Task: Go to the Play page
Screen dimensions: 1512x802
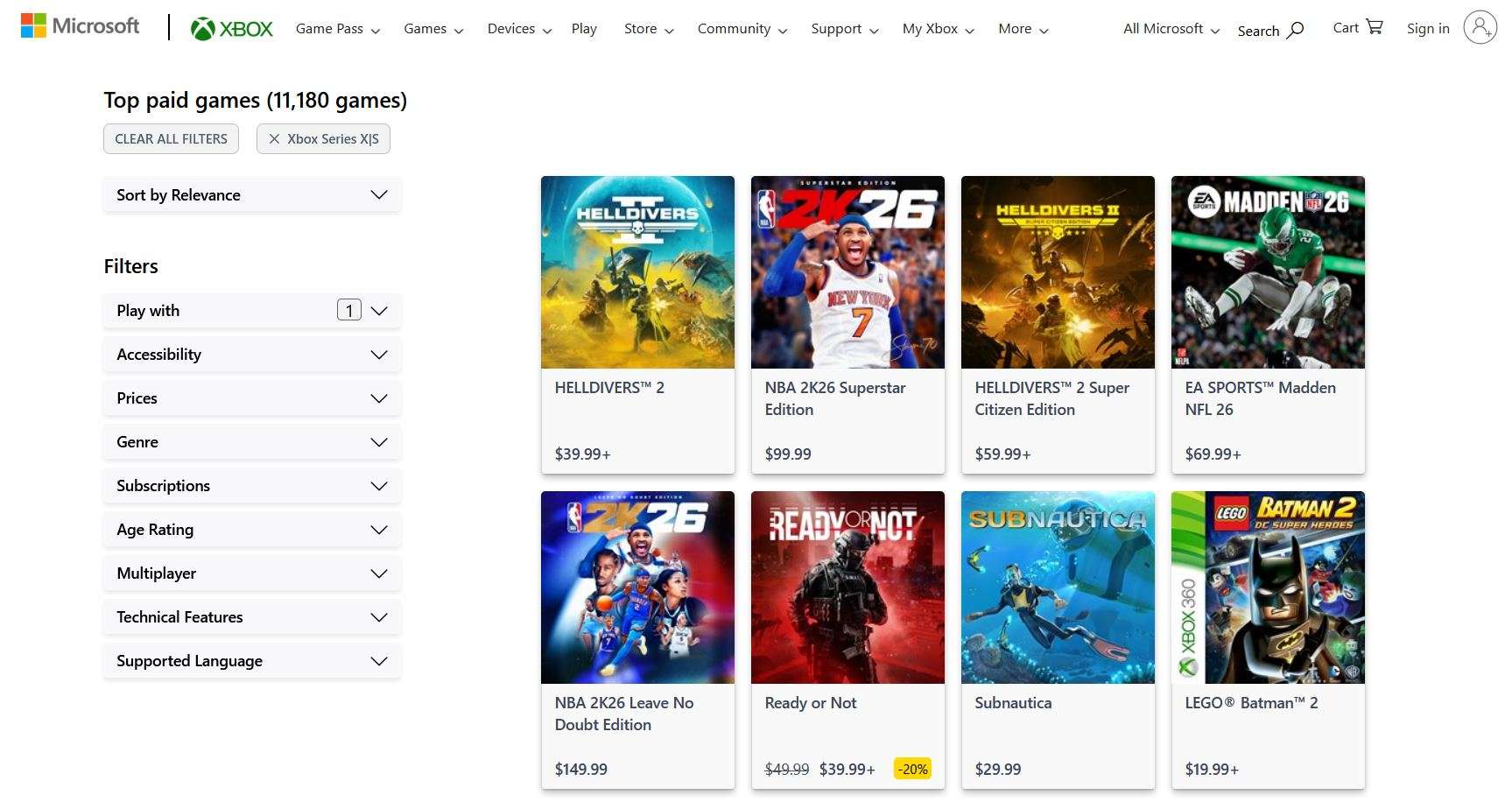Action: [584, 29]
